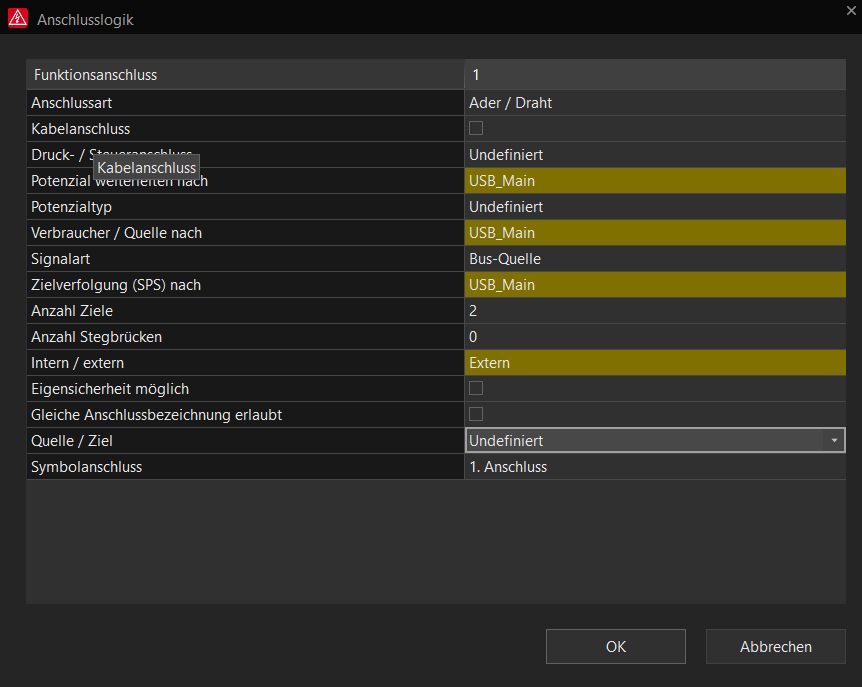Select the Anschlussart row label
The height and width of the screenshot is (687, 862).
245,103
